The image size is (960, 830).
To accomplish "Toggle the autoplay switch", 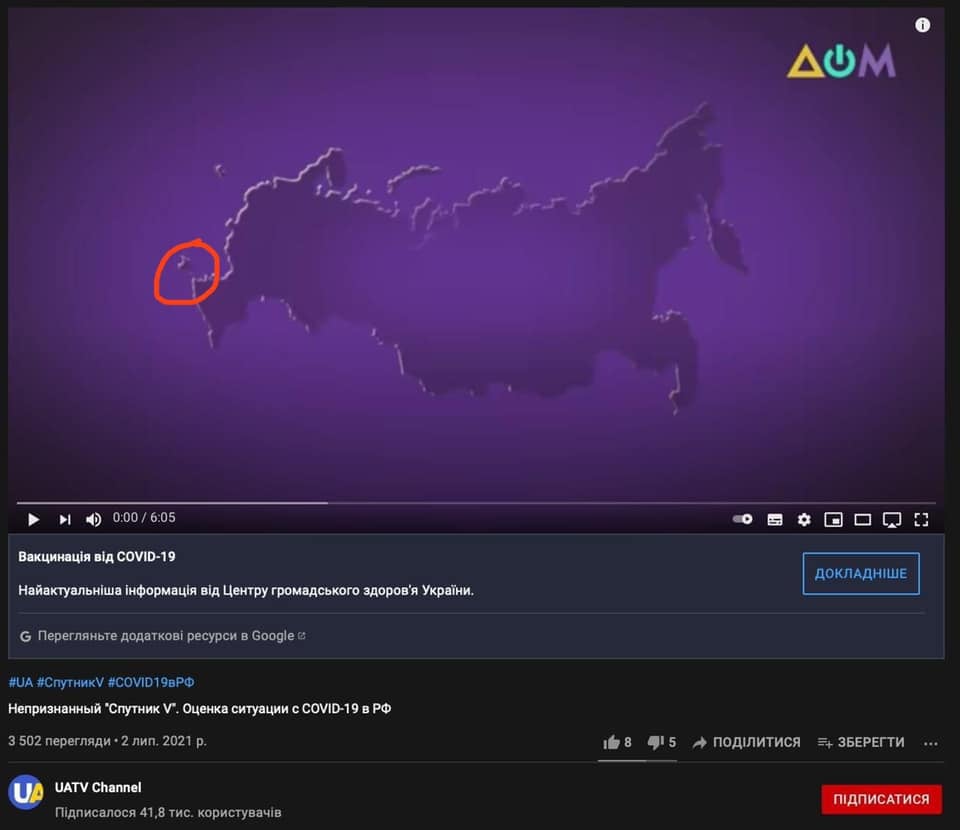I will [x=743, y=519].
